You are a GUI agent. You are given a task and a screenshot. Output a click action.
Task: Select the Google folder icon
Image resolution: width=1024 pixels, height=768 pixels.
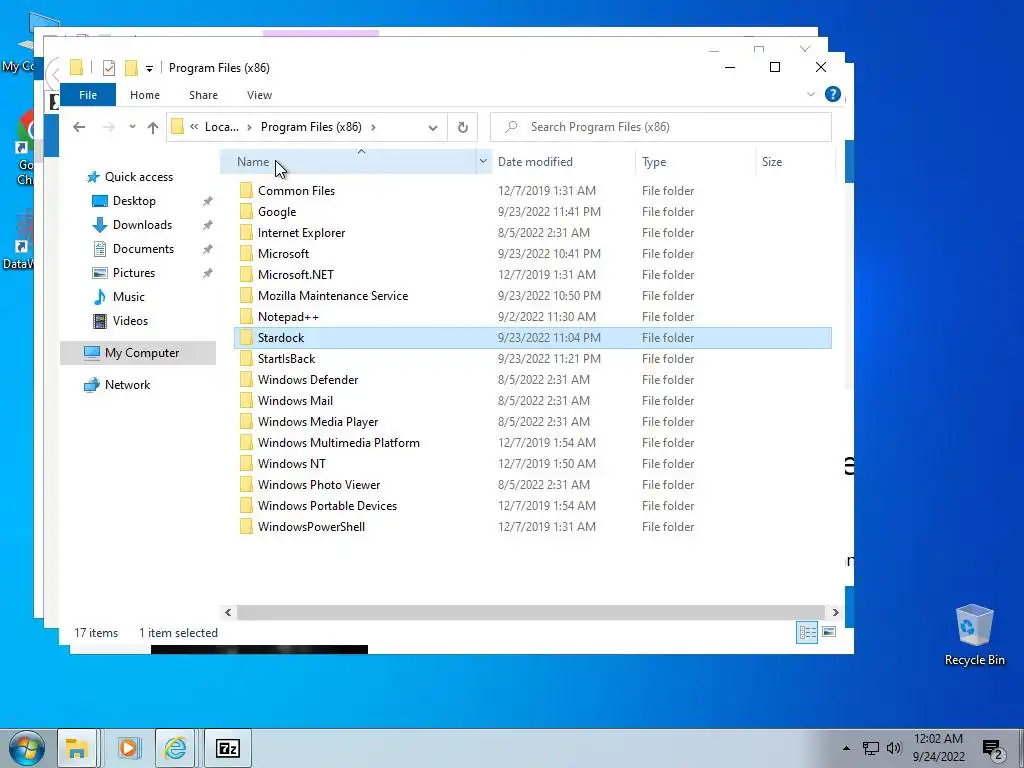point(246,212)
